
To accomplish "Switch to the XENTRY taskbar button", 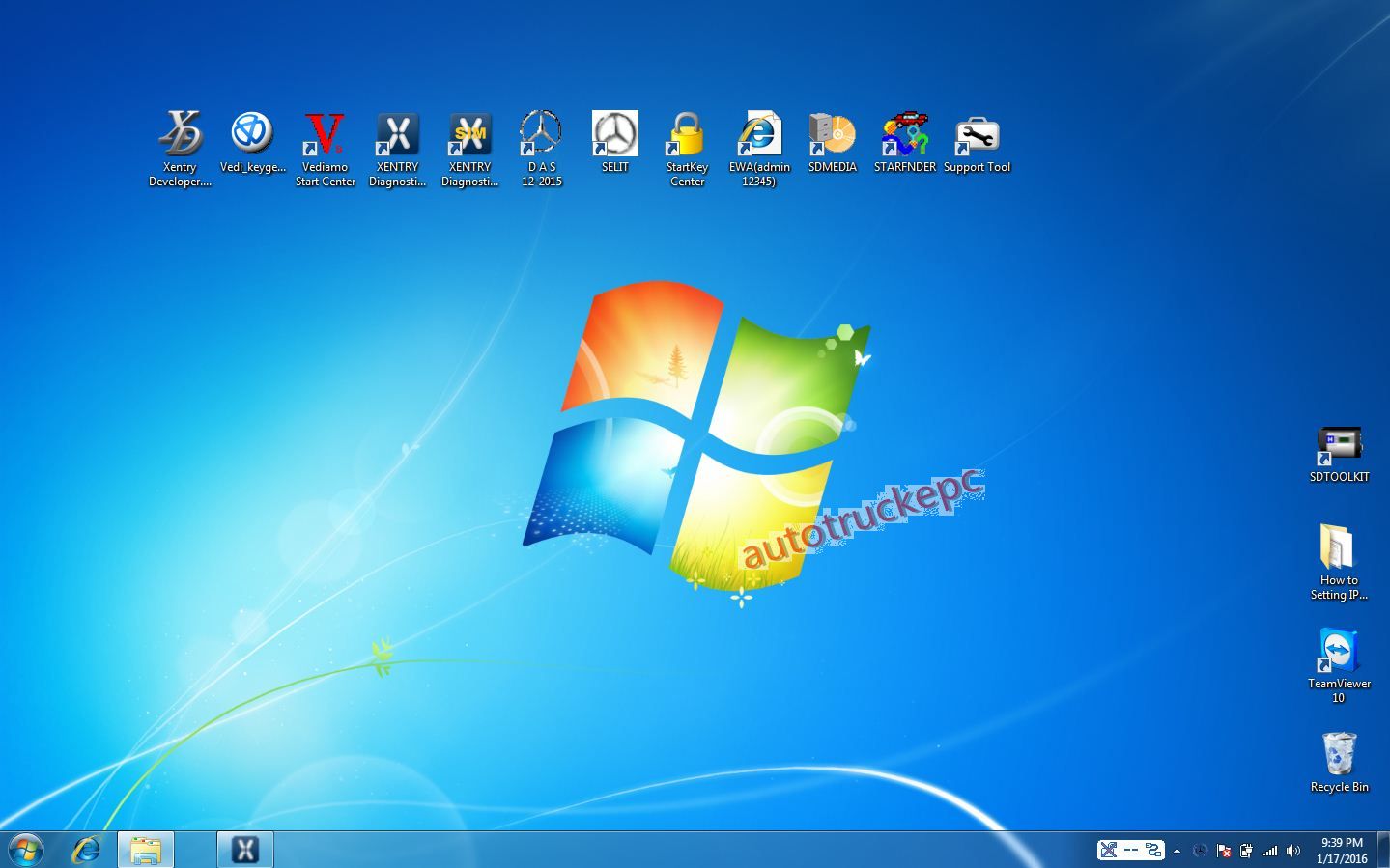I will (245, 850).
